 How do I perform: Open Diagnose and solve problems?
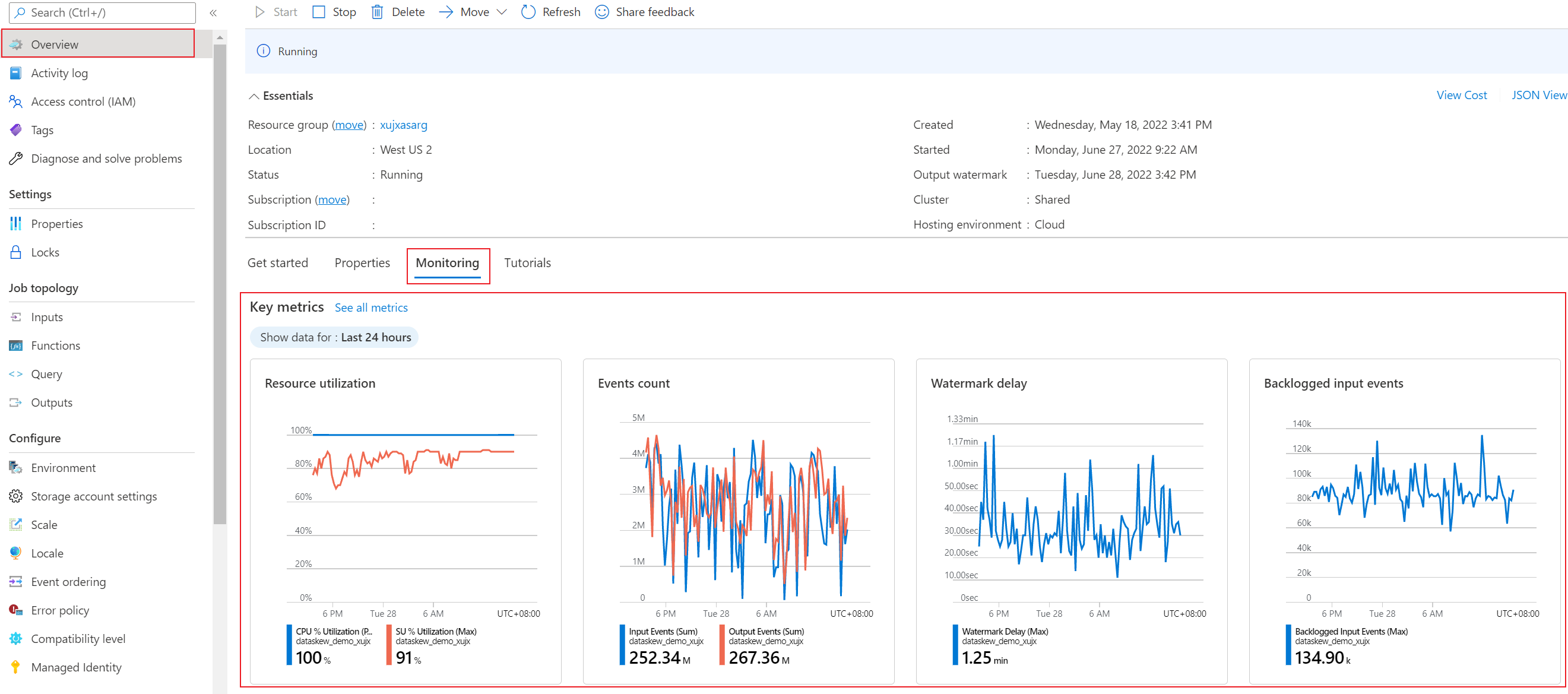[106, 159]
